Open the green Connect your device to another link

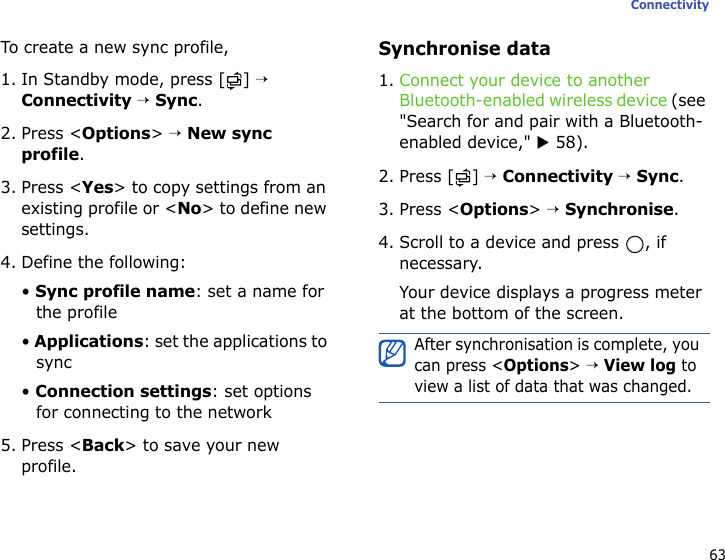(524, 80)
